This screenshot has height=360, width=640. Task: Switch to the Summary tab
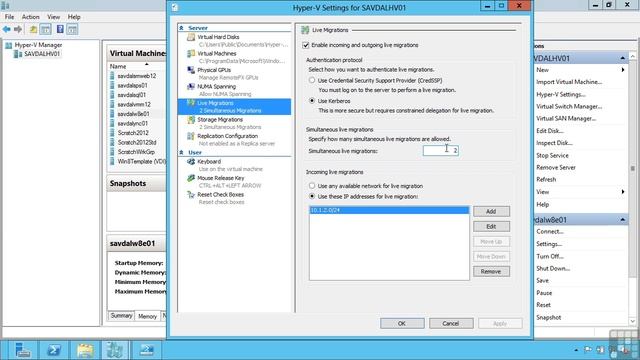pyautogui.click(x=121, y=316)
